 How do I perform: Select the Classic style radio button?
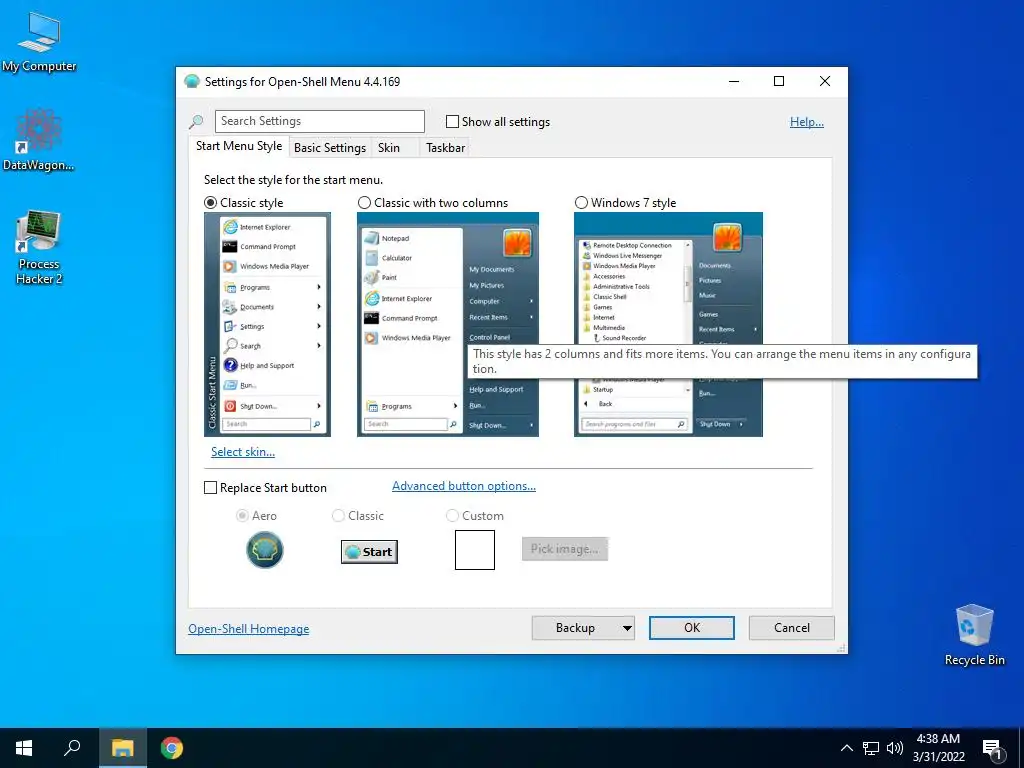tap(210, 202)
